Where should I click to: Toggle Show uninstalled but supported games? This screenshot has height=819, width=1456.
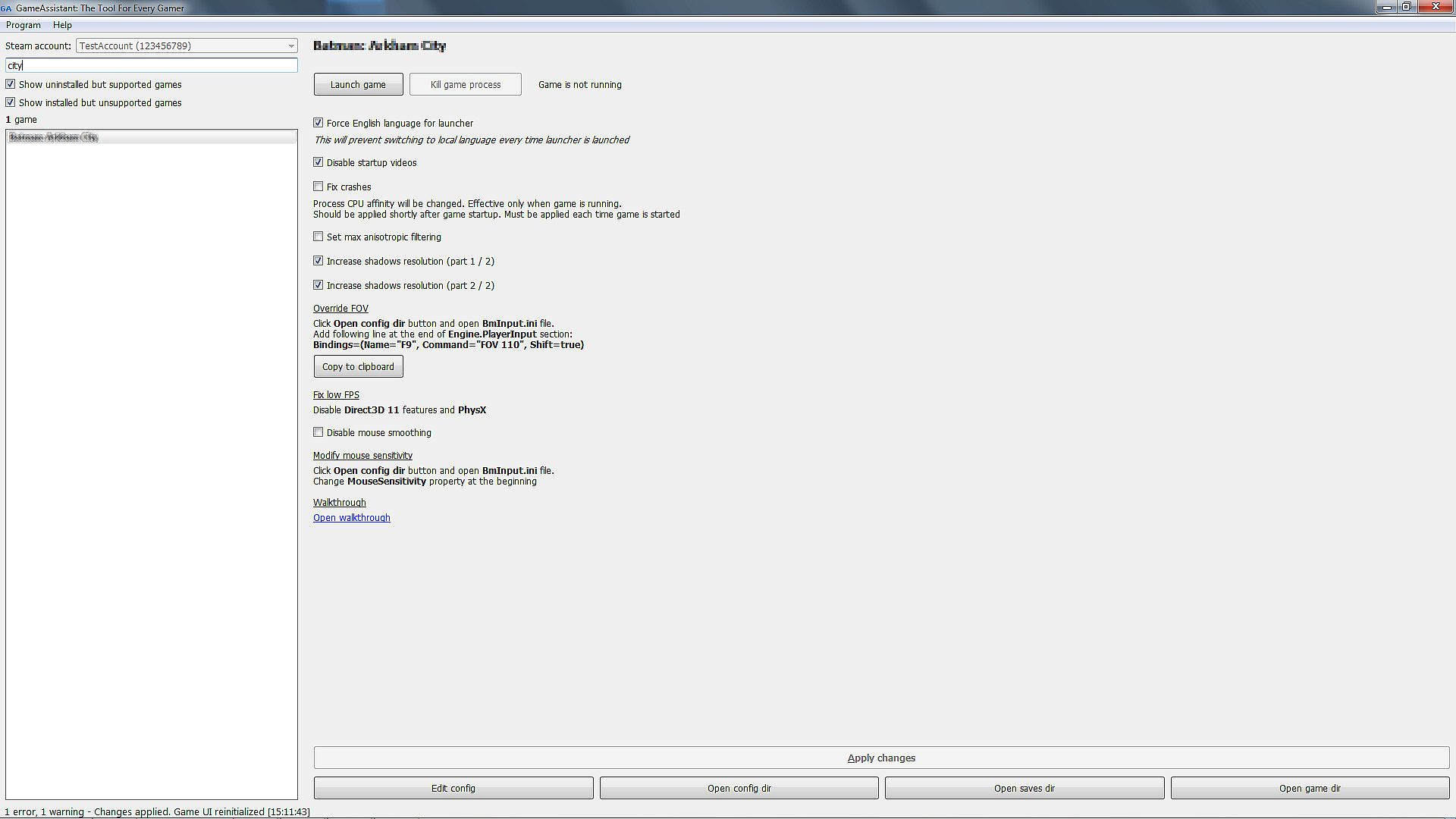[11, 84]
